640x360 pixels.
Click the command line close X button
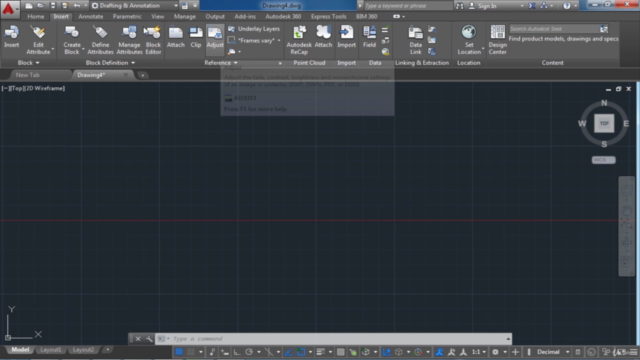coord(138,339)
